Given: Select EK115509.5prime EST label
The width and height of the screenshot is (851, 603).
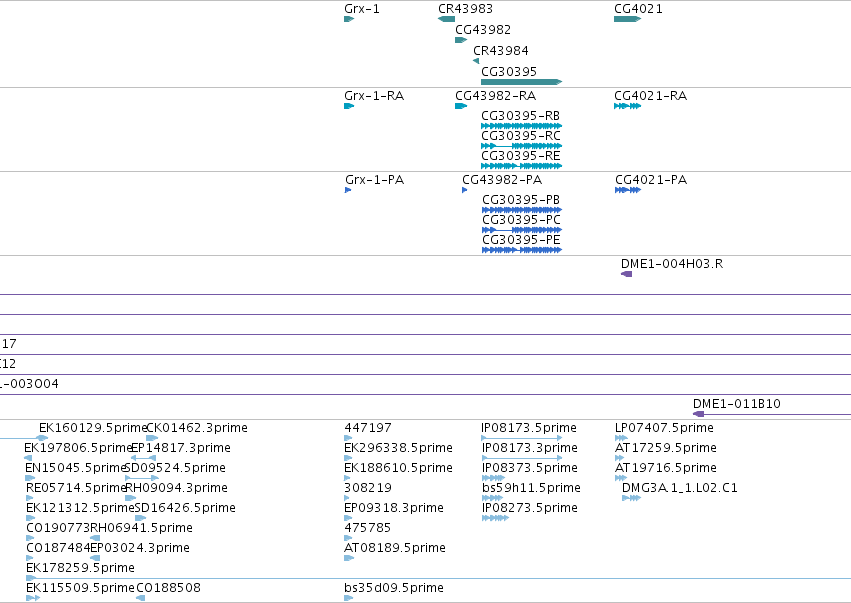Looking at the screenshot, I should 80,588.
